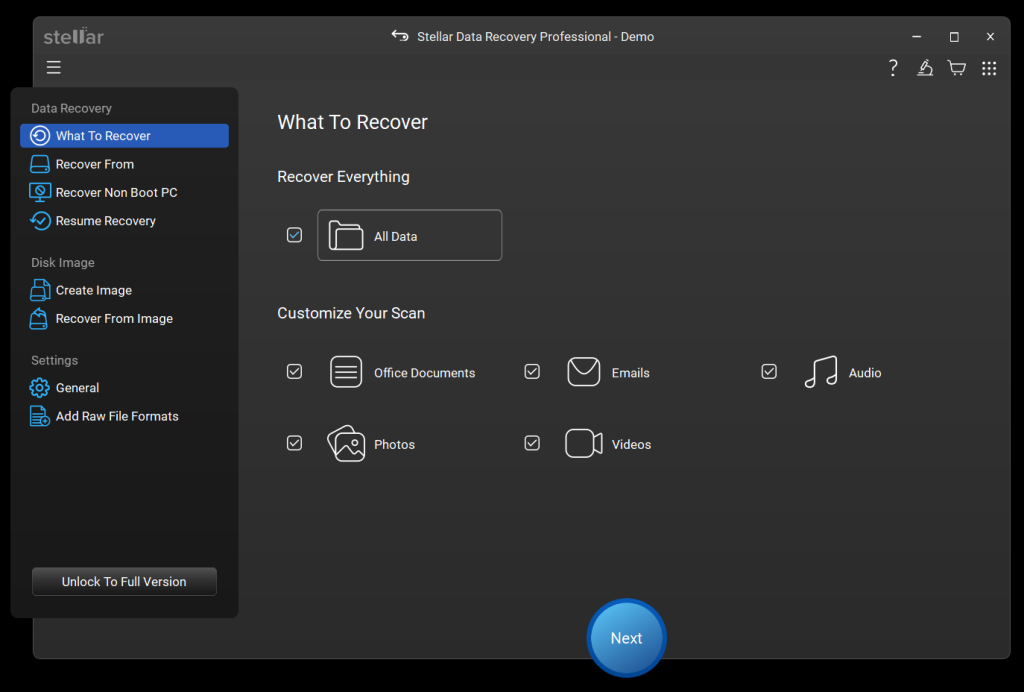The height and width of the screenshot is (692, 1024).
Task: Click the All Data folder icon
Action: click(345, 236)
